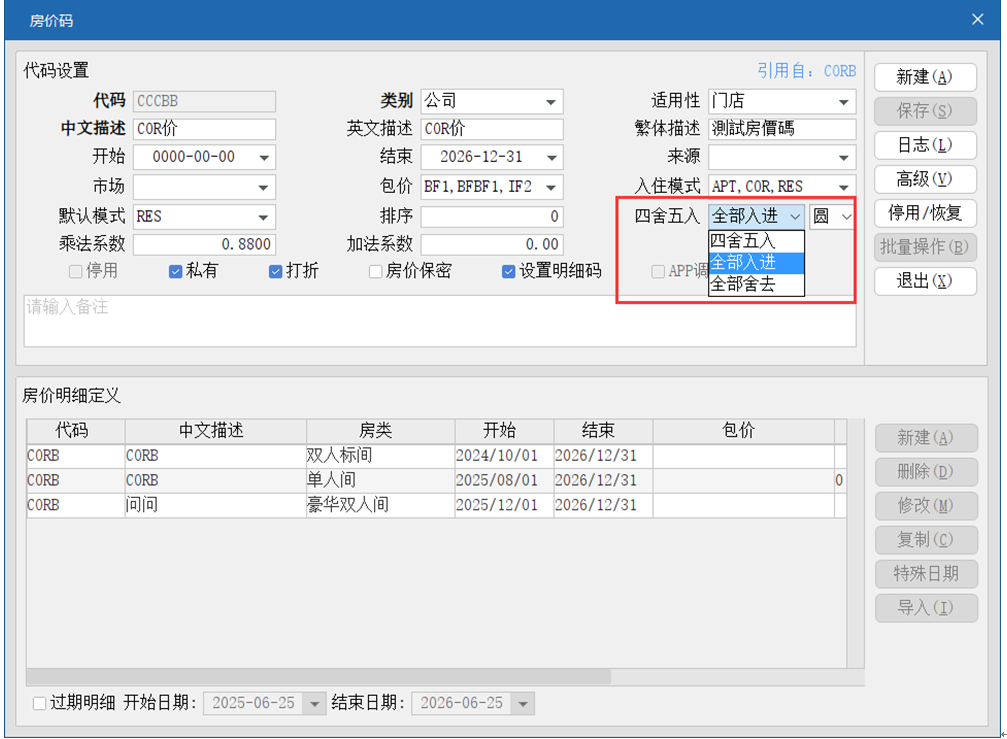Click the 2025/08/01 start date cell
Viewport: 1007px width, 739px height.
pyautogui.click(x=504, y=480)
